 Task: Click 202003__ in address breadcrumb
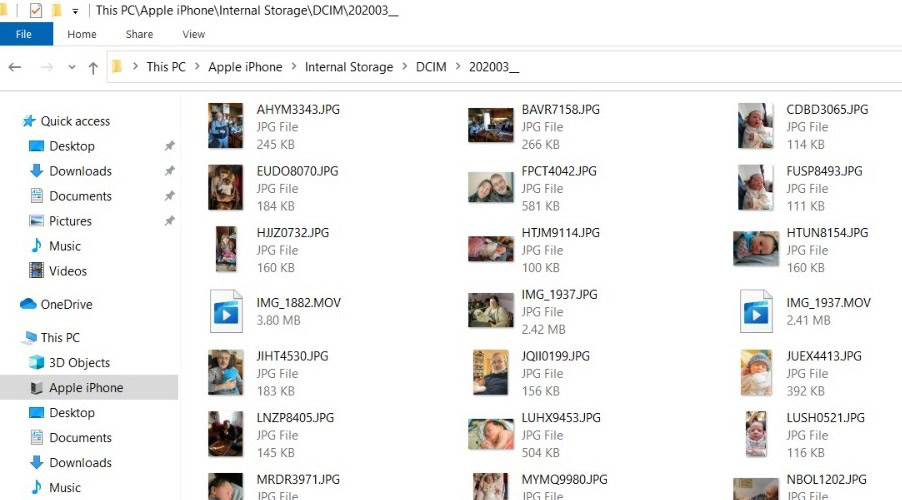(x=494, y=67)
